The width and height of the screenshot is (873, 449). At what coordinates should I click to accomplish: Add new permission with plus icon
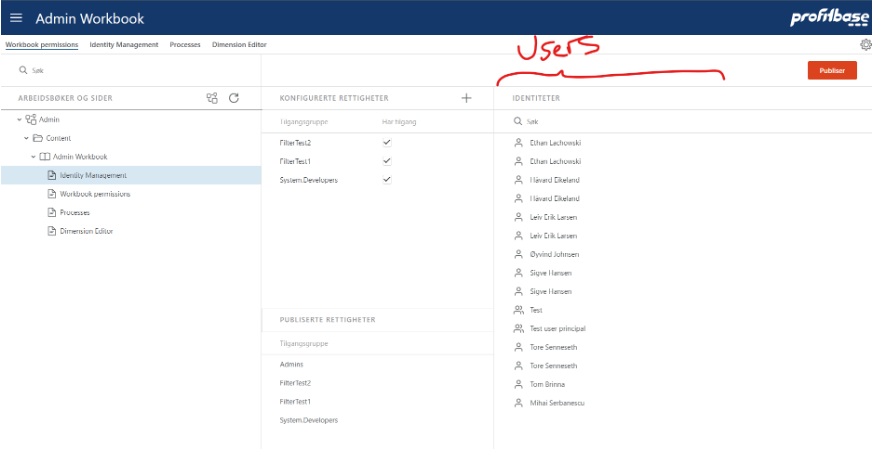coord(466,98)
